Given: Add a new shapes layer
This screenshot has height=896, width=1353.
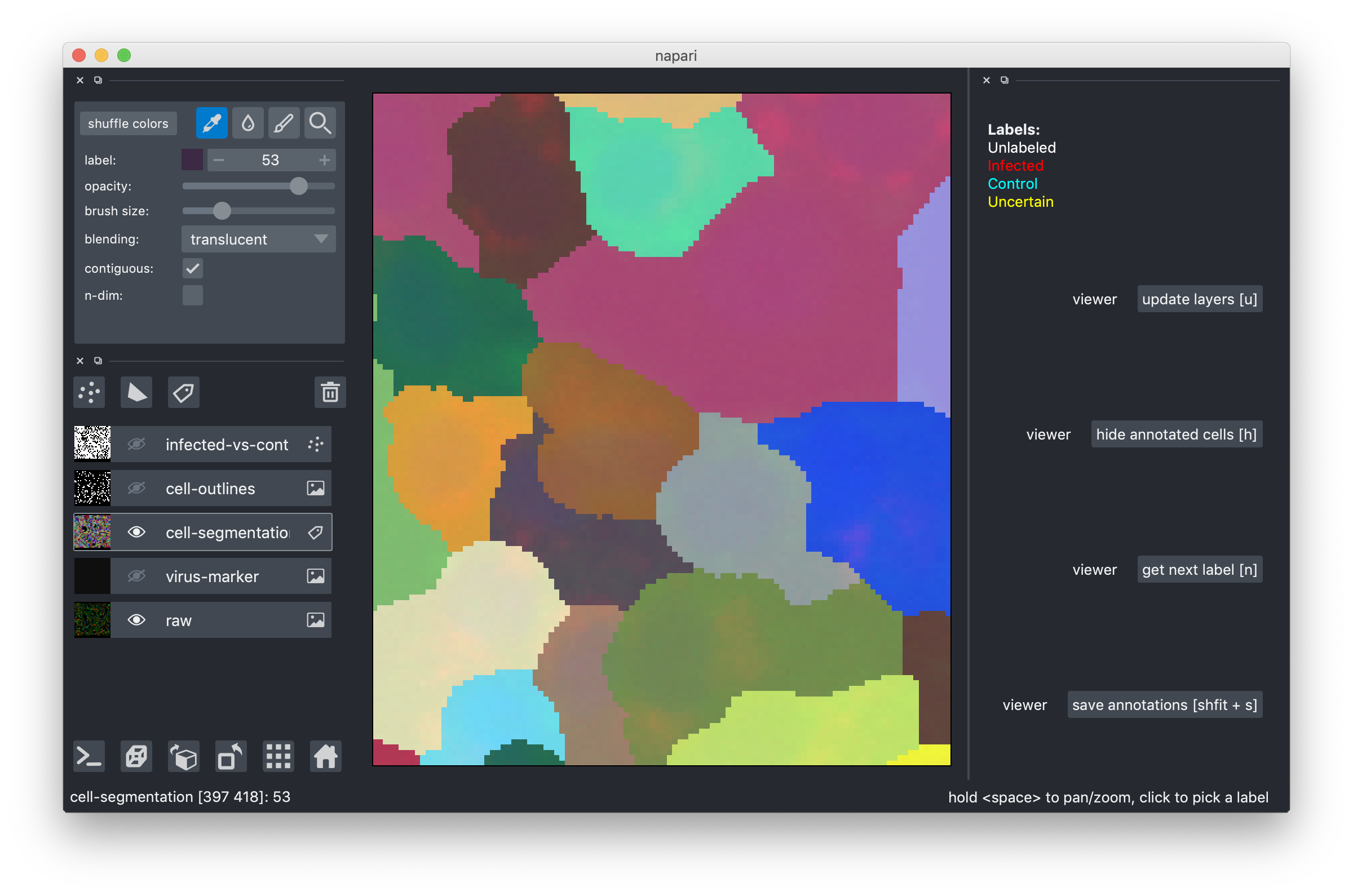Looking at the screenshot, I should click(136, 392).
